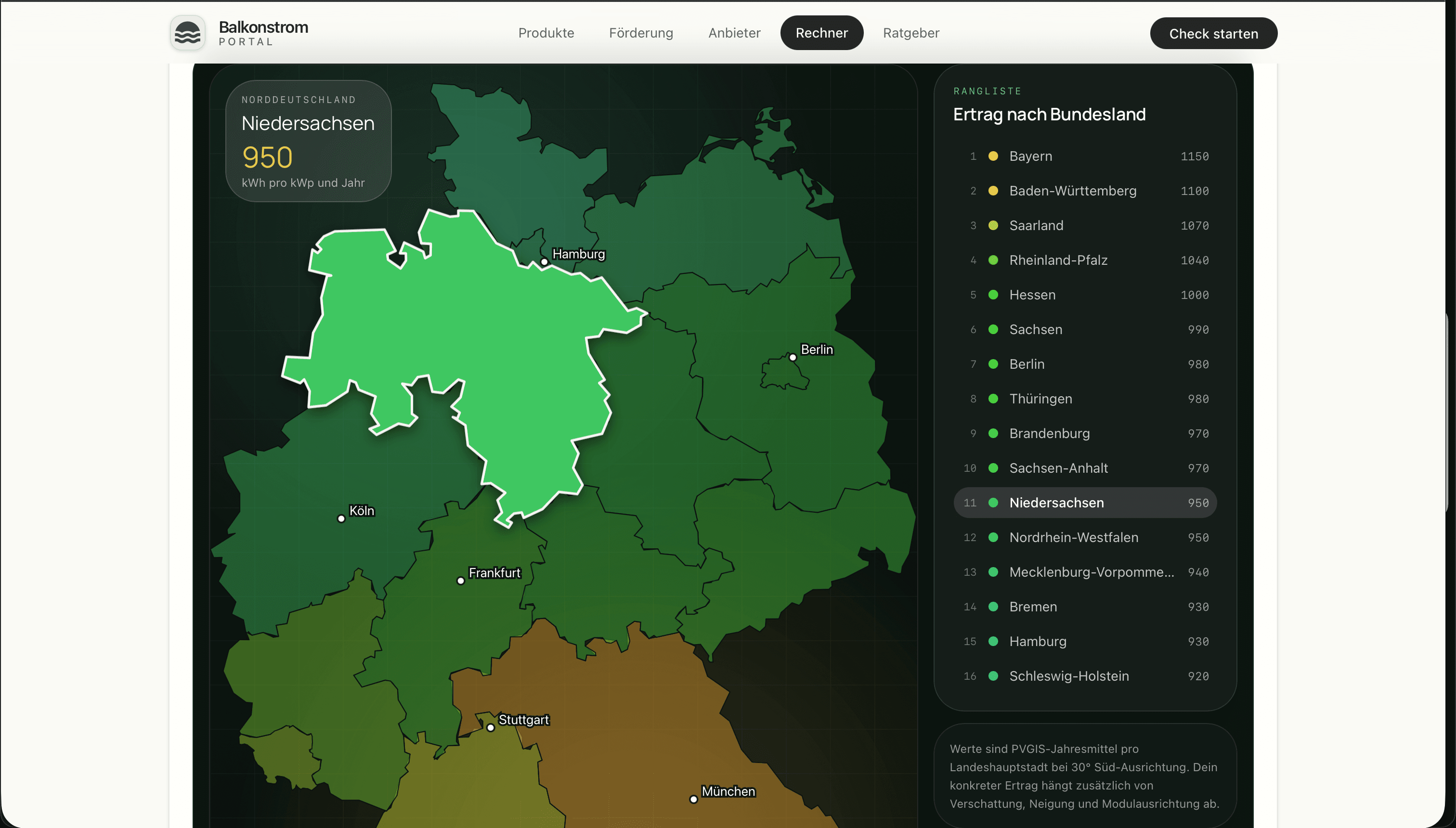This screenshot has height=828, width=1456.
Task: Open the Ratgeber section
Action: coord(911,33)
